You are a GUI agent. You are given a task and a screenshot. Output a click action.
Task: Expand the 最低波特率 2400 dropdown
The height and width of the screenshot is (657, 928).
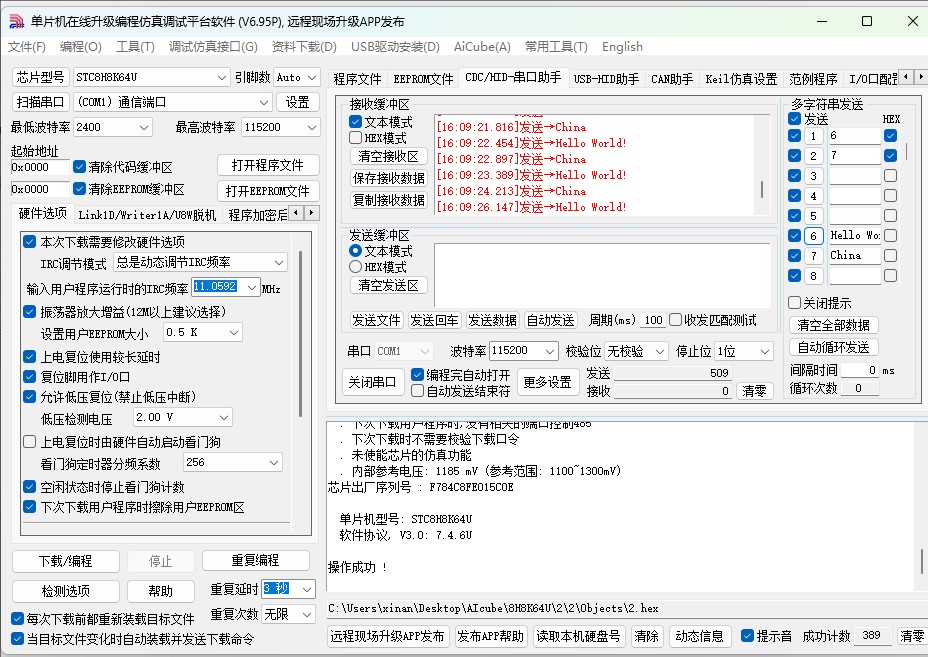(x=144, y=127)
